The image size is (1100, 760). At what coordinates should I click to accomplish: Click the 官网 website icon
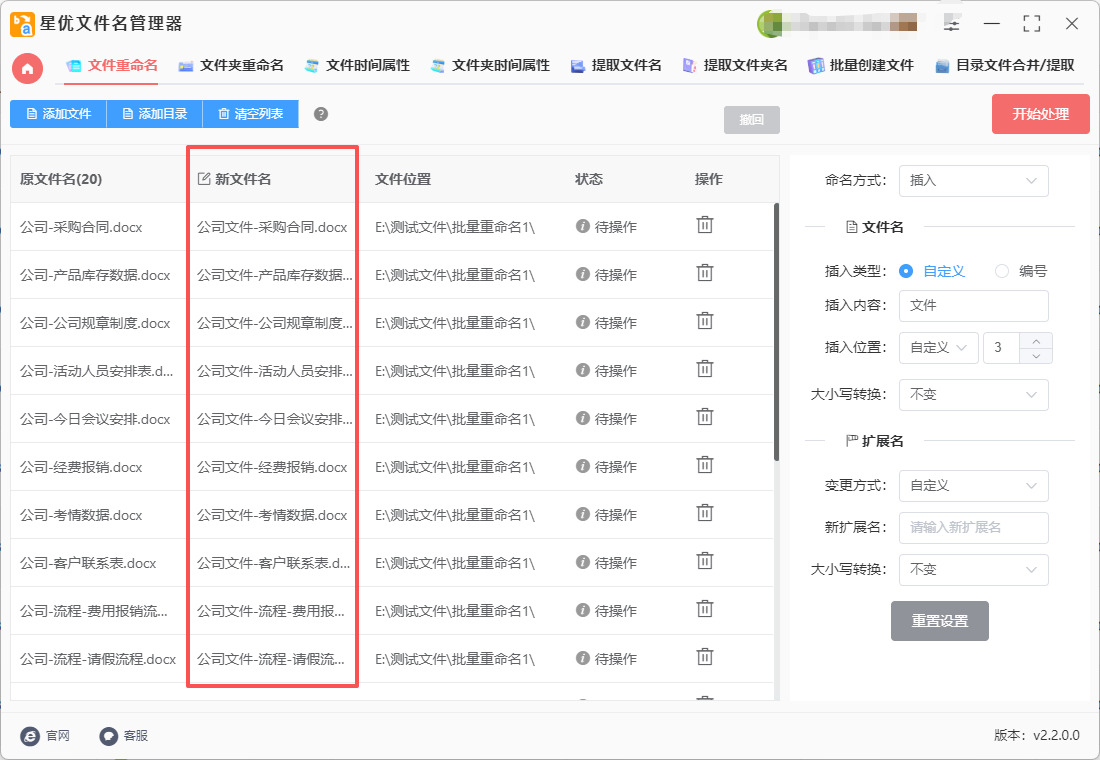tap(31, 735)
